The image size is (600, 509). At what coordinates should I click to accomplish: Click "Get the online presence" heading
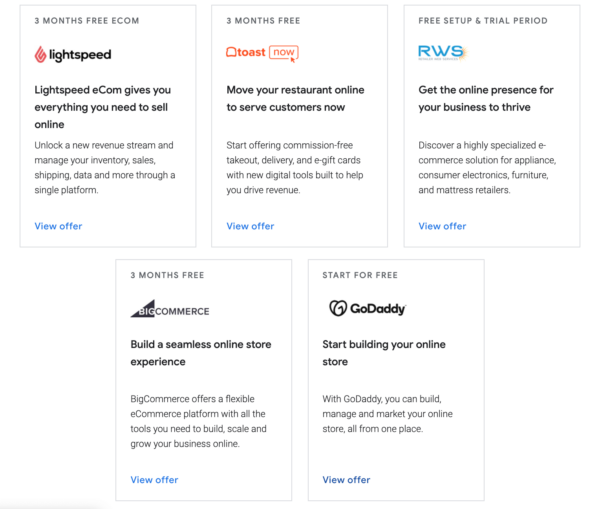[x=488, y=98]
